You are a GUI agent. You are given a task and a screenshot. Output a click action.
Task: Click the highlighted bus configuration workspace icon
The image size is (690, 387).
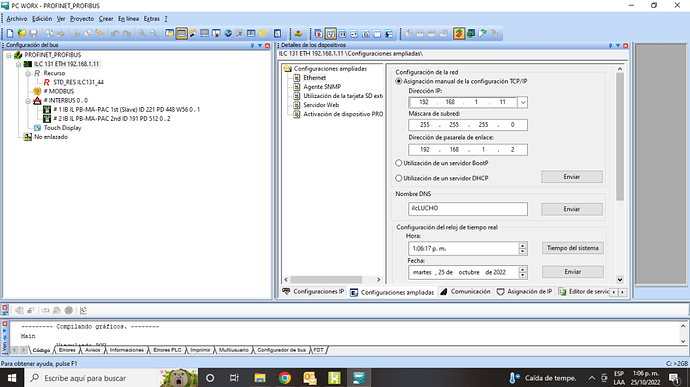330,33
